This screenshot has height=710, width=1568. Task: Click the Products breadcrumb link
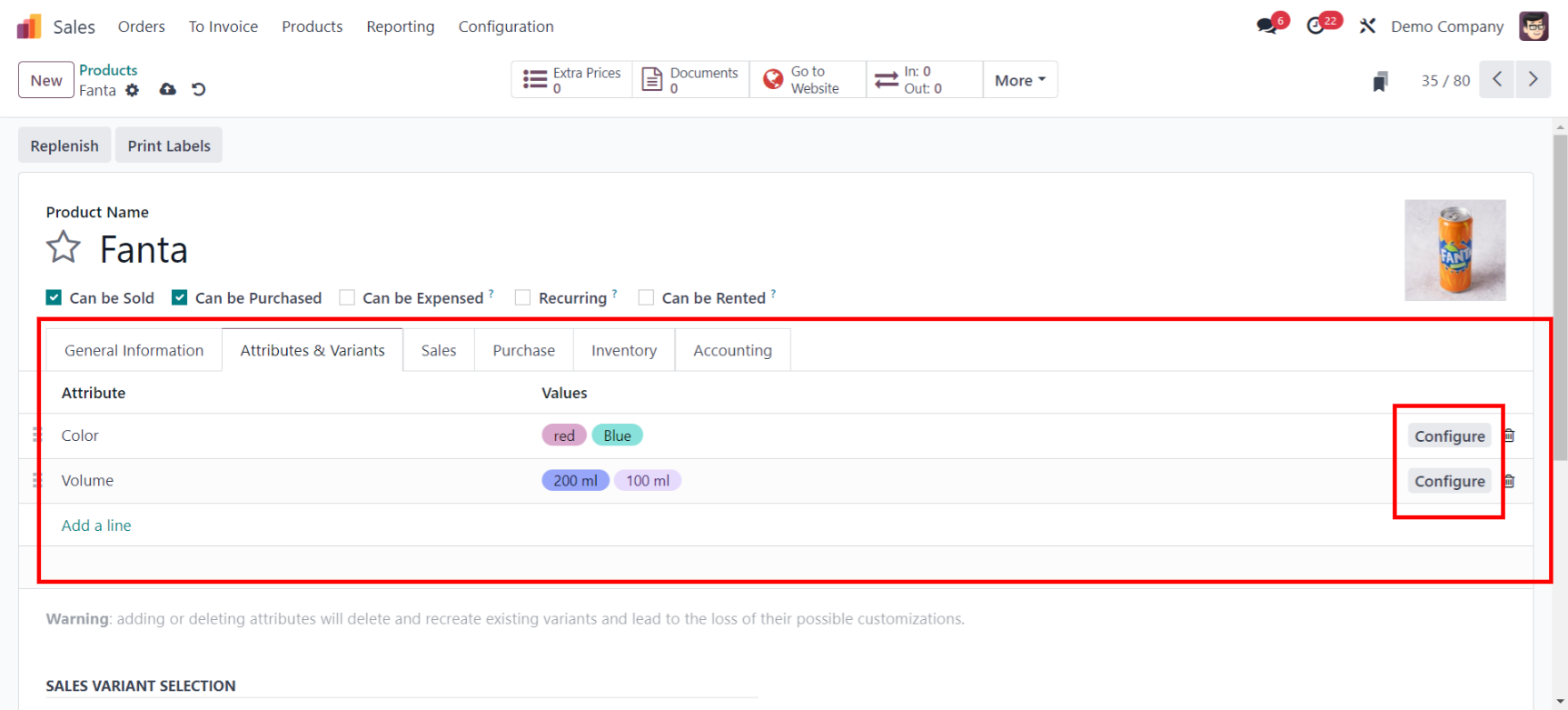tap(108, 70)
